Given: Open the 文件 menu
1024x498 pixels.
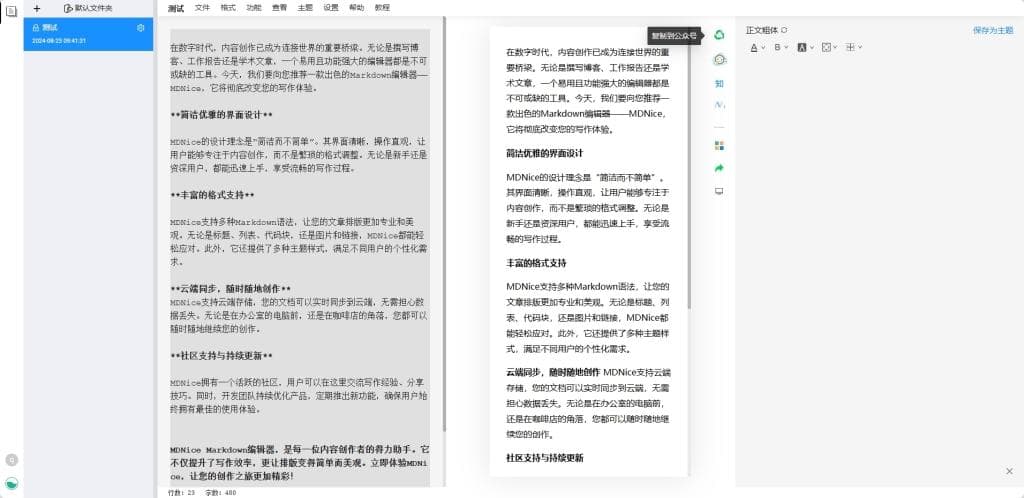Looking at the screenshot, I should [202, 8].
